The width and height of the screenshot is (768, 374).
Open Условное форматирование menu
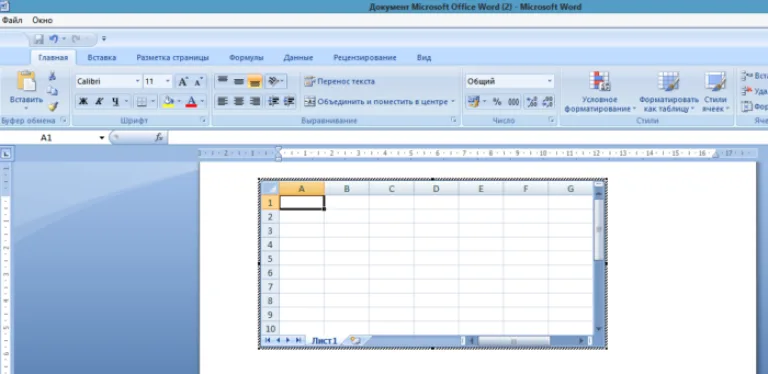600,92
